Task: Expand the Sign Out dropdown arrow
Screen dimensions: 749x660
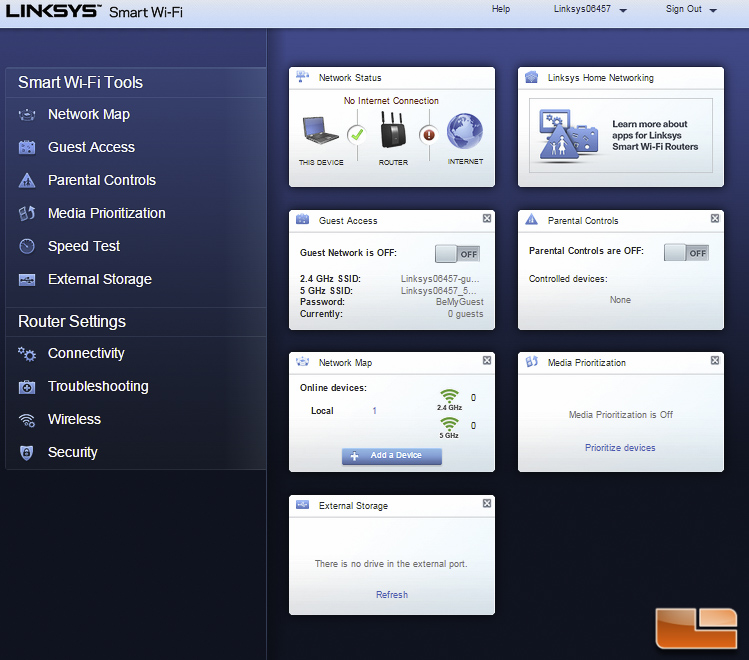Action: (713, 10)
